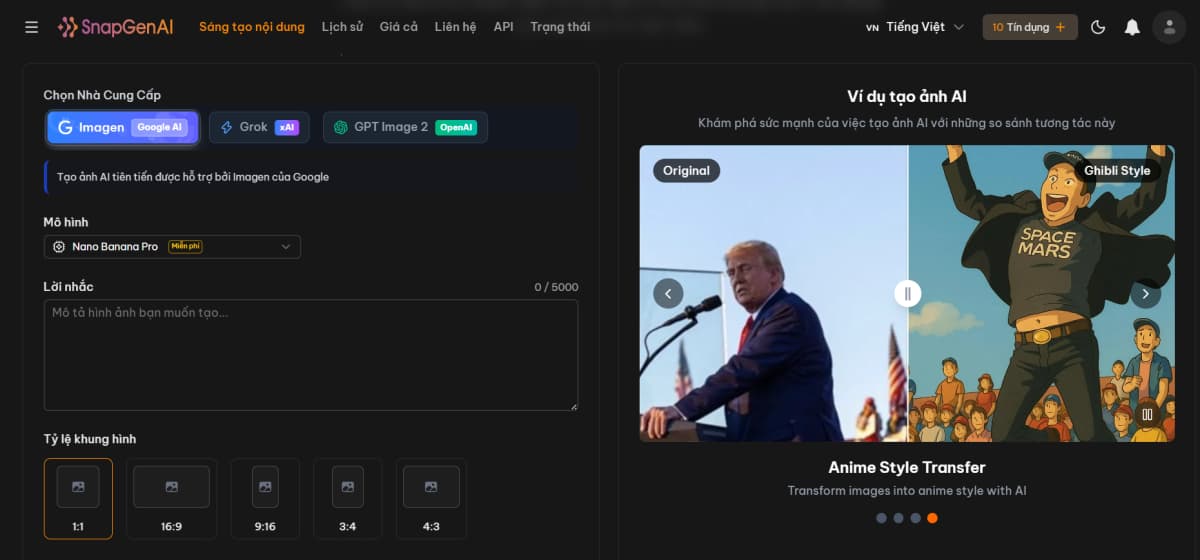The image size is (1200, 560).
Task: Click the 10 Tín dụng credits button
Action: (1030, 27)
